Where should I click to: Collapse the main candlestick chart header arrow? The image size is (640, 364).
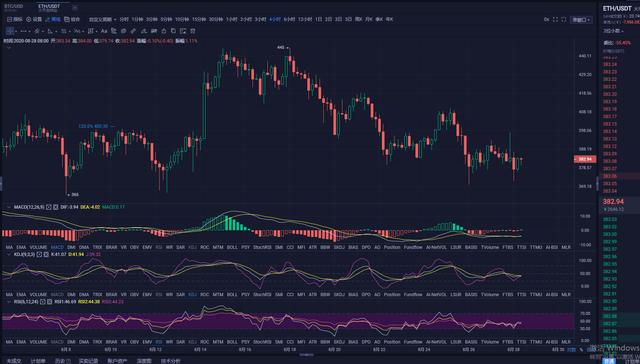point(9,47)
